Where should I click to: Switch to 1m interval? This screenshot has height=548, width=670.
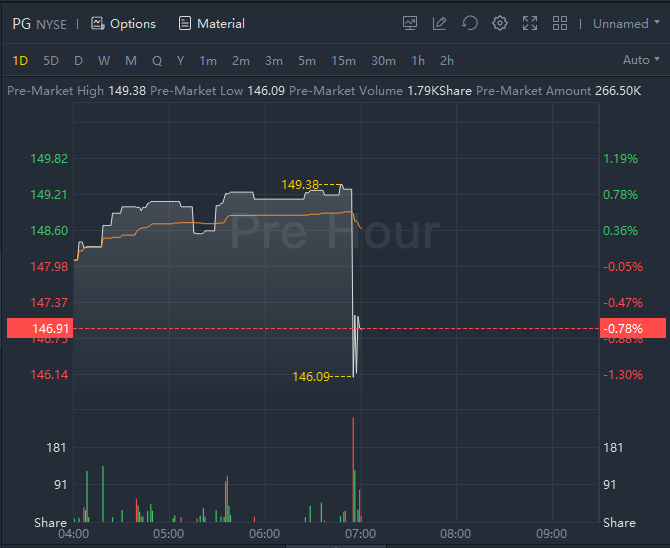208,61
